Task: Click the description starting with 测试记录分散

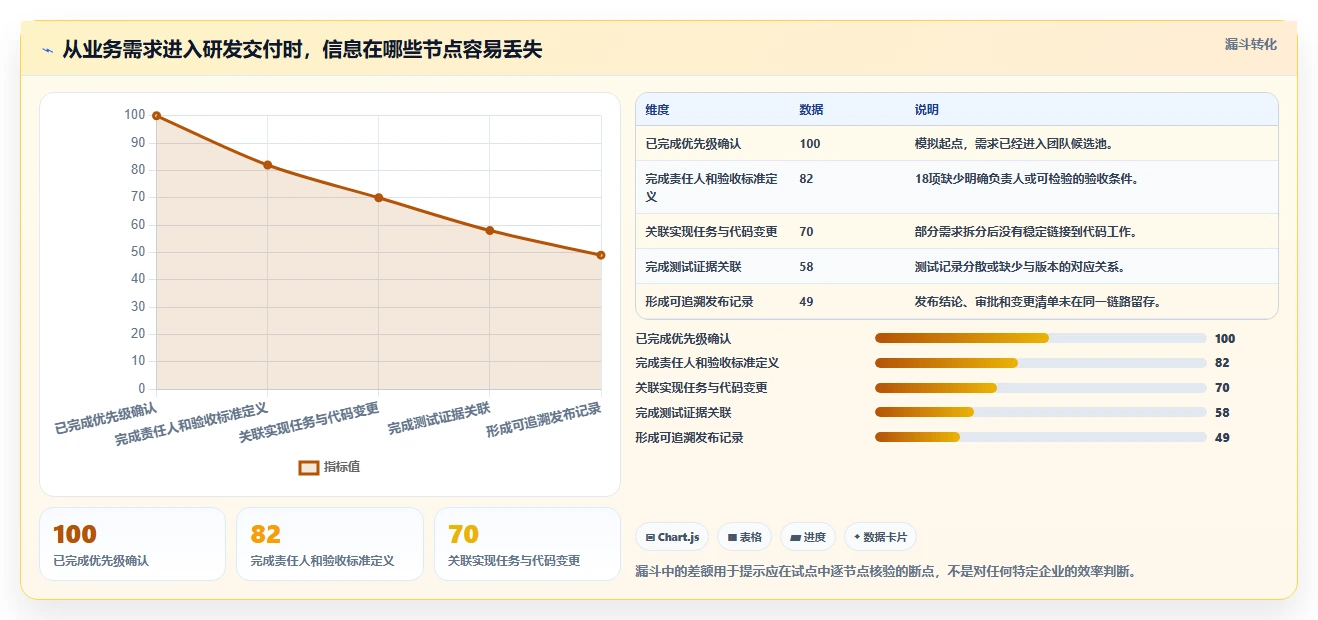Action: (1020, 267)
